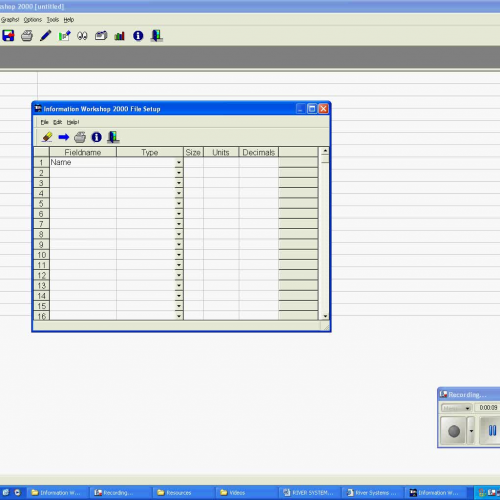500x500 pixels.
Task: Click the Fieldname column header
Action: coord(83,152)
